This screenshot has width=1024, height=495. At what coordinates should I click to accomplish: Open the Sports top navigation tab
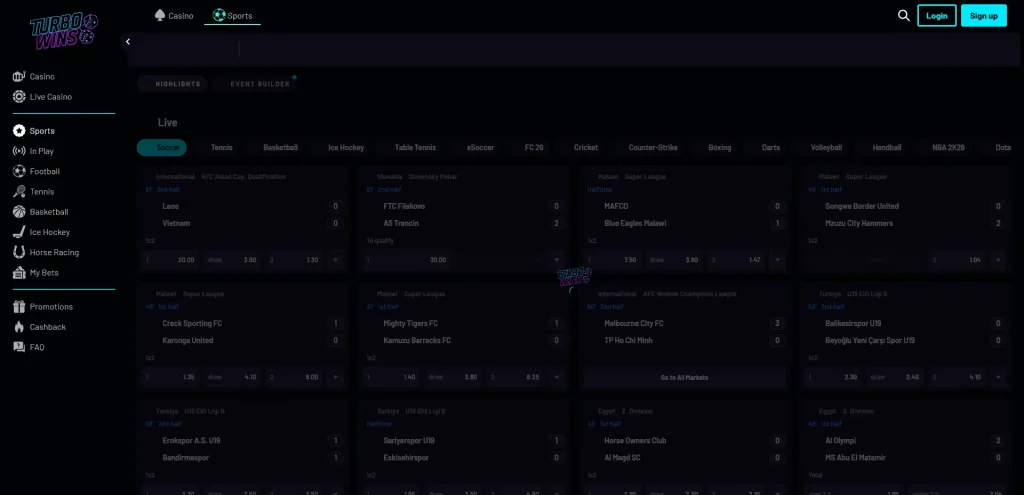pos(232,16)
